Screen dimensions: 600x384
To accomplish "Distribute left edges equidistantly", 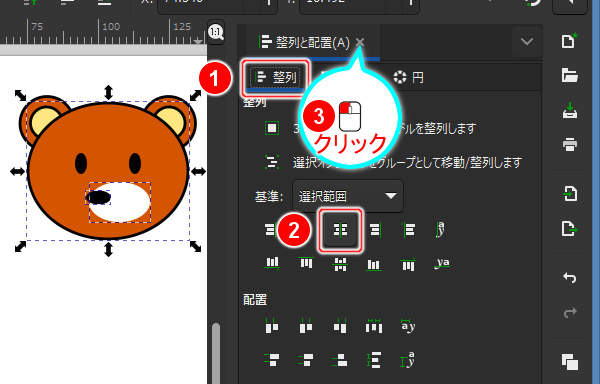I will tap(272, 326).
